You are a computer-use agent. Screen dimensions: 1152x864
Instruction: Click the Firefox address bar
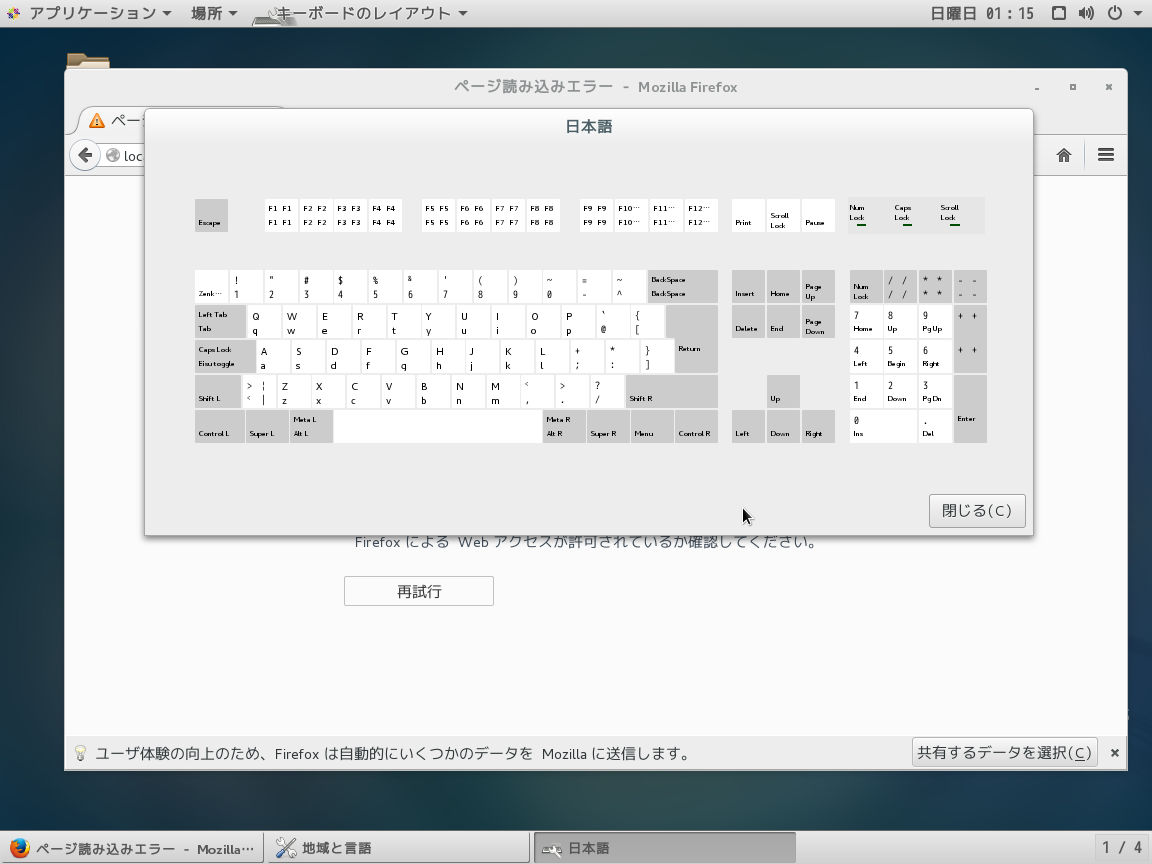[123, 155]
